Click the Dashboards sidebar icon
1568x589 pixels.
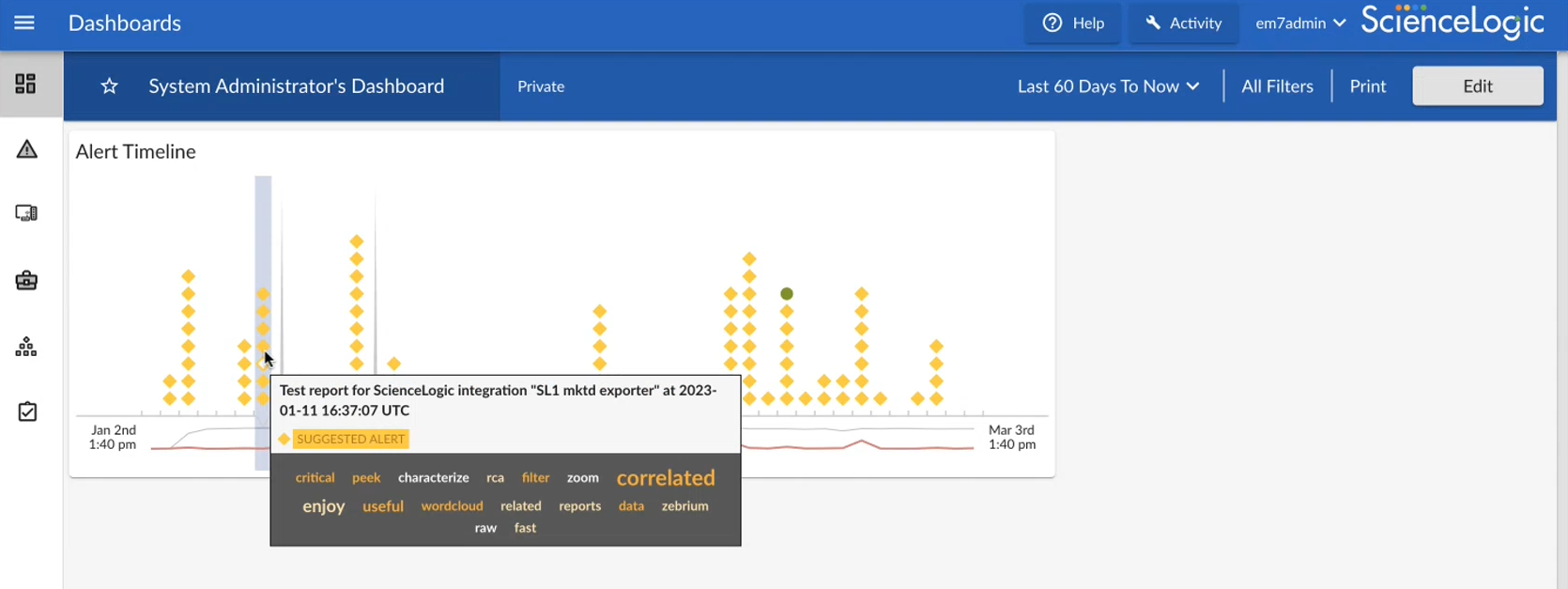click(x=25, y=85)
